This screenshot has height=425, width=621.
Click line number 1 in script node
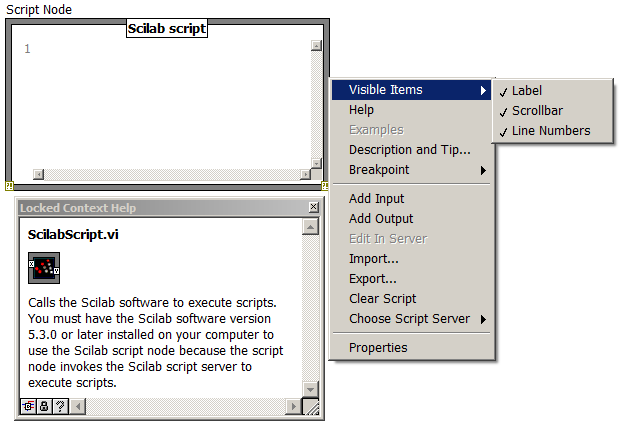click(27, 49)
